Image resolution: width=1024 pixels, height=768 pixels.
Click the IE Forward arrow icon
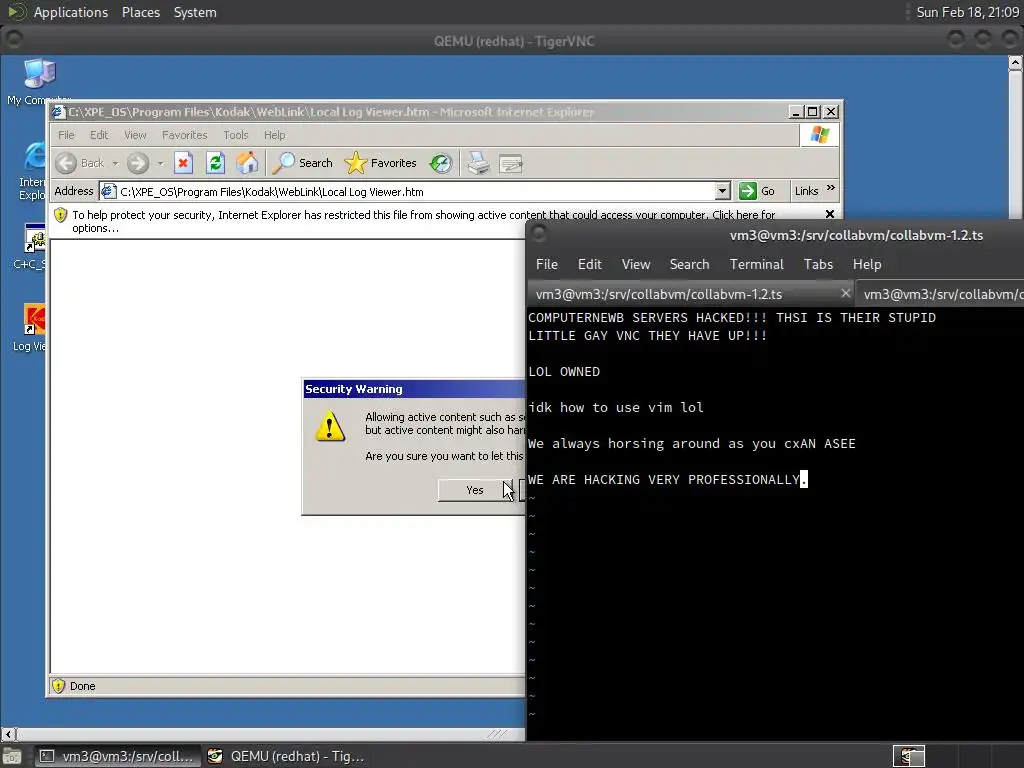tap(138, 163)
